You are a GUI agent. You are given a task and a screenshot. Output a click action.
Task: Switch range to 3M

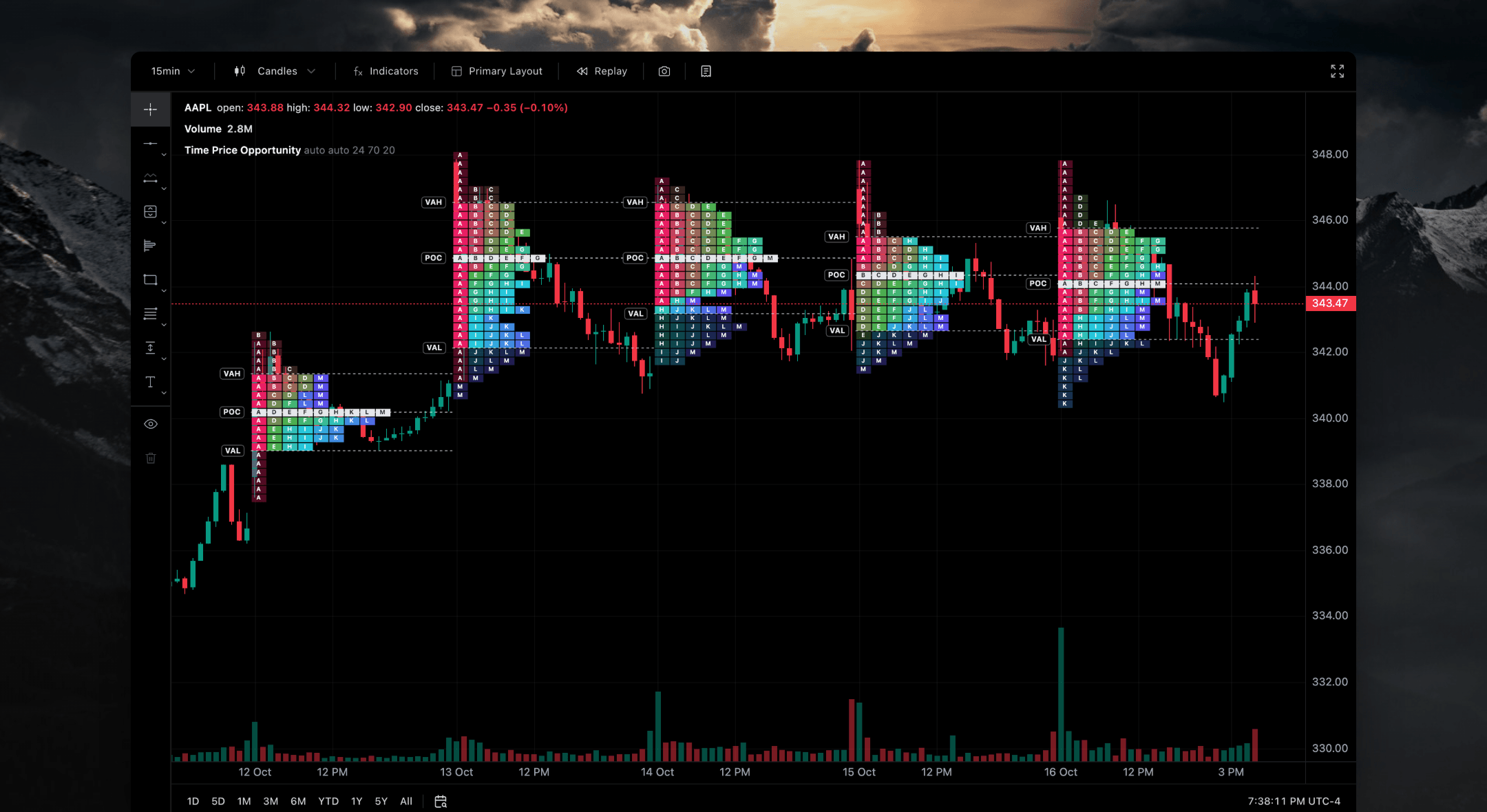pyautogui.click(x=271, y=801)
